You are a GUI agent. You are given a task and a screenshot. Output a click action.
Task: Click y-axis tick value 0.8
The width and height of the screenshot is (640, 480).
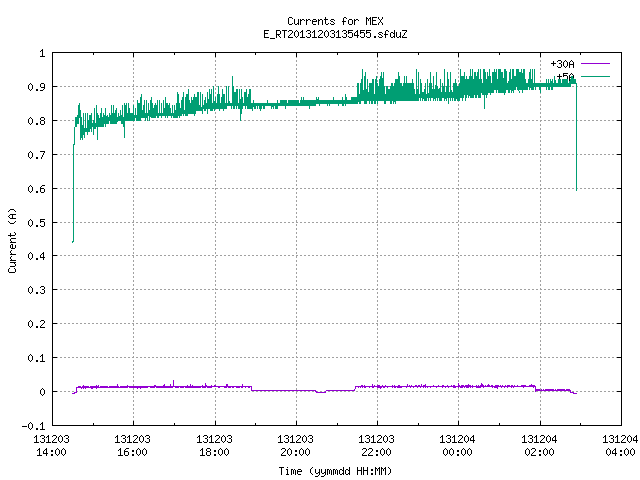pyautogui.click(x=36, y=121)
